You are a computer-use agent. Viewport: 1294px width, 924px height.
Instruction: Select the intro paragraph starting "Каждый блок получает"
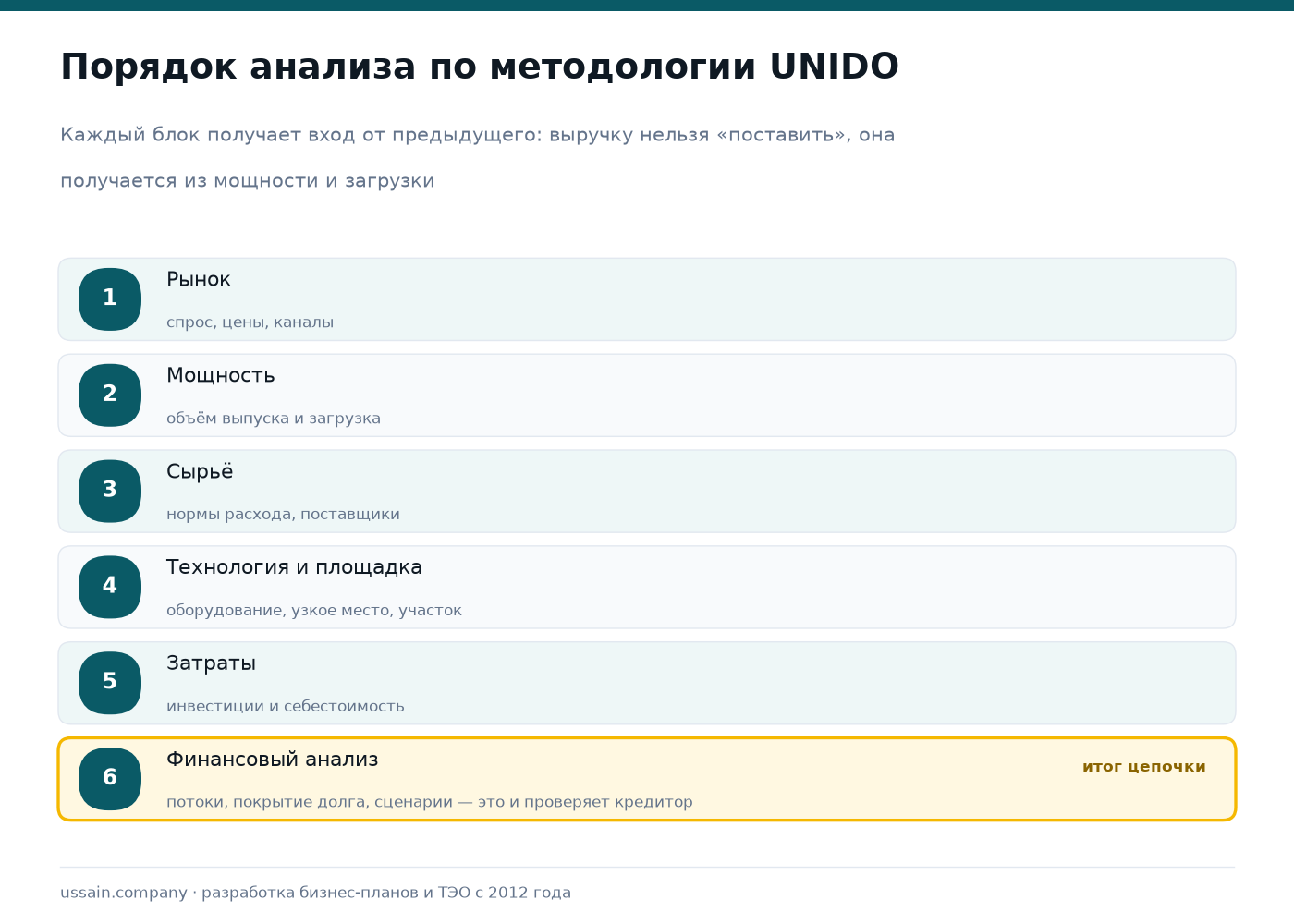478,158
